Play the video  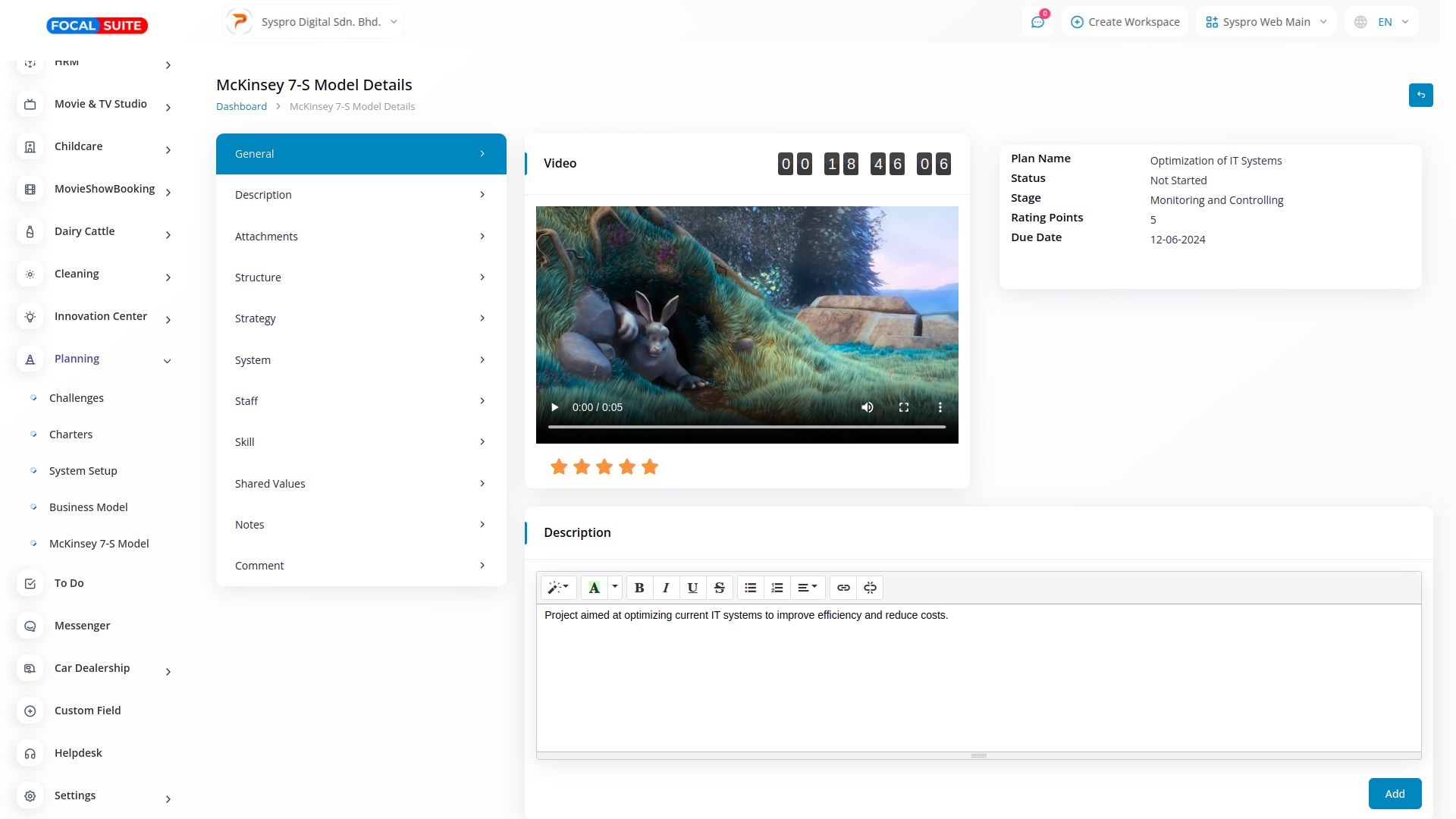[x=554, y=407]
